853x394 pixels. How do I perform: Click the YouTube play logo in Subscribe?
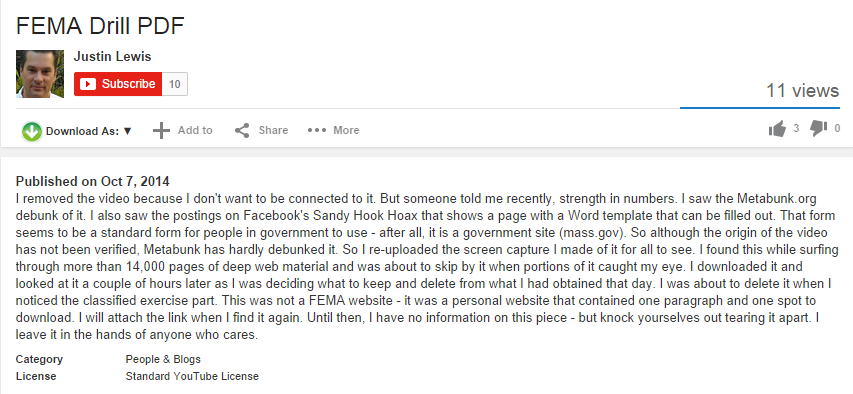(88, 84)
